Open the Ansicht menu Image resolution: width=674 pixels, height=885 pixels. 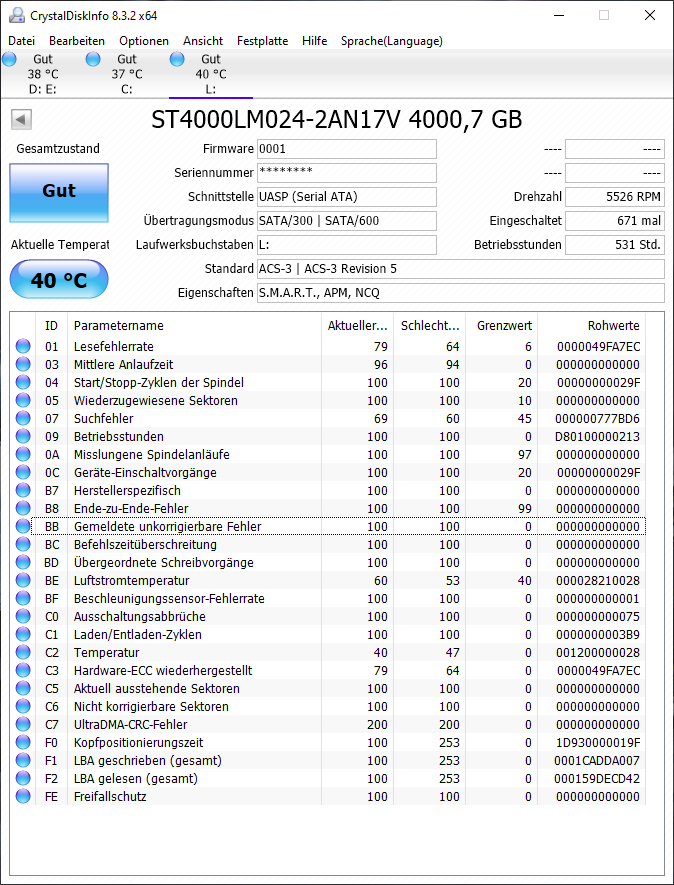[203, 41]
